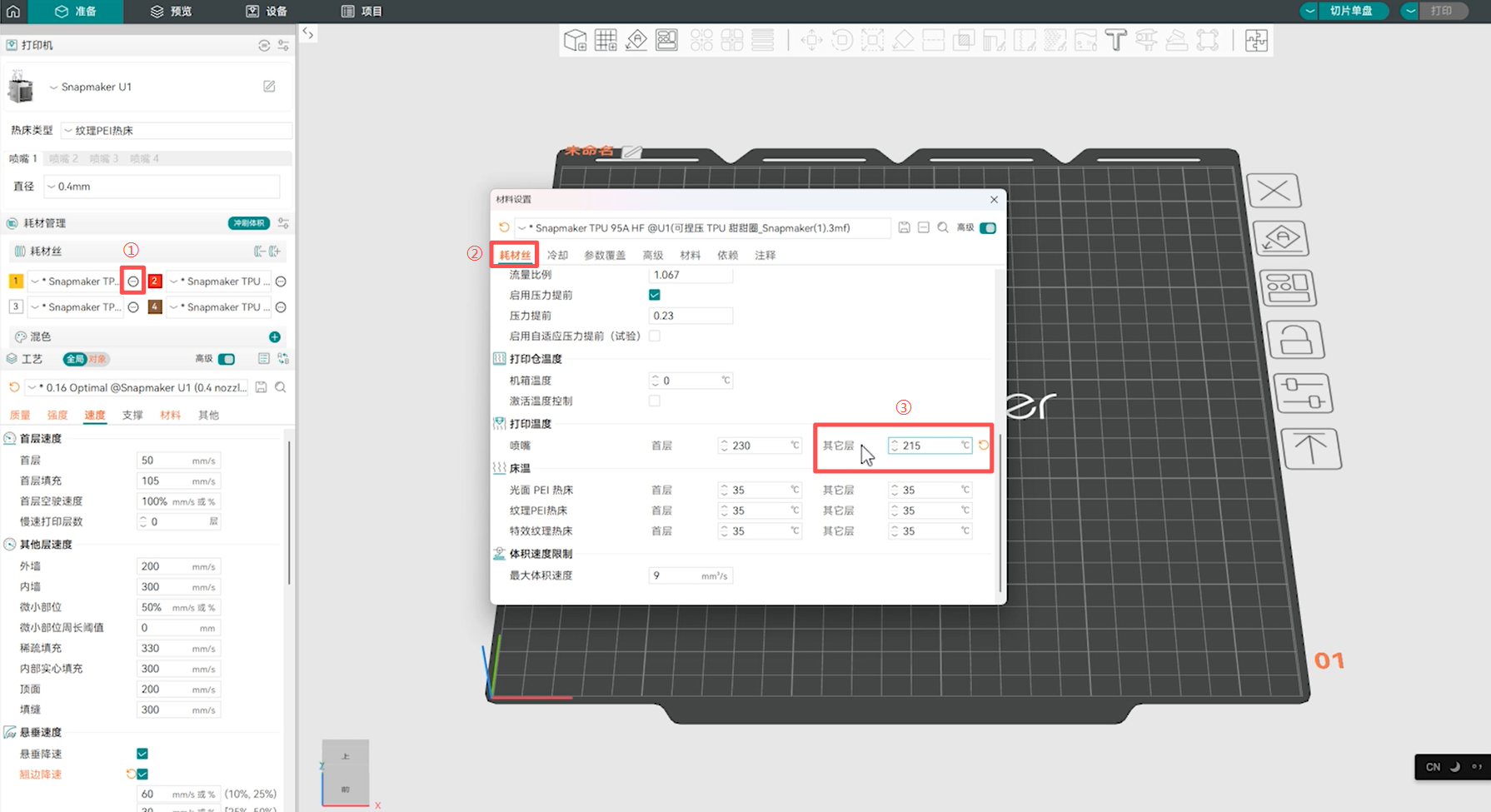Check 激活温度控制 checkbox

[655, 401]
